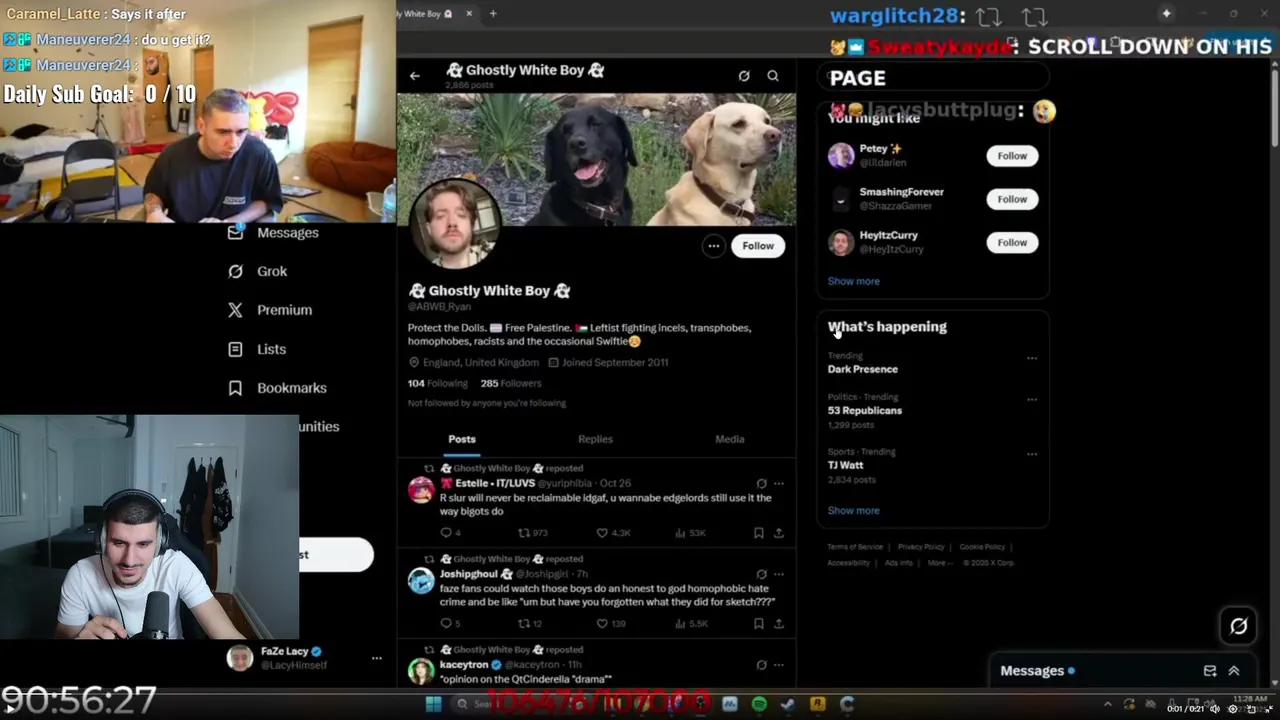Bookmark the Estelle post
The height and width of the screenshot is (720, 1280).
[758, 533]
